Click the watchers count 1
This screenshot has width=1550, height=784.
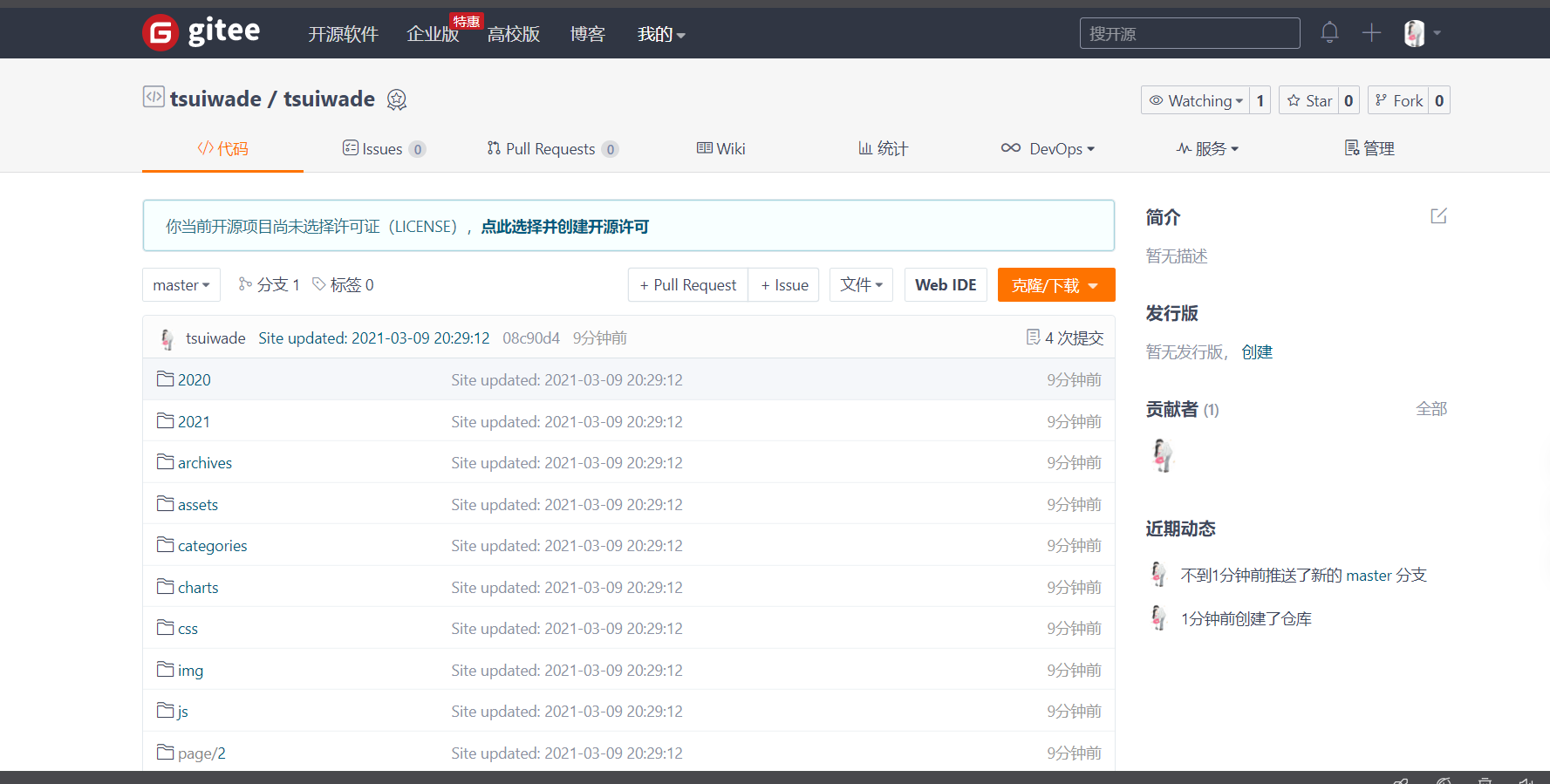coord(1260,100)
